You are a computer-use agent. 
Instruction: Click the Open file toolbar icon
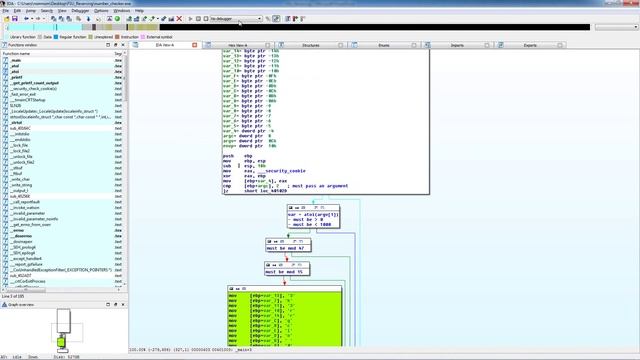[x=7, y=19]
